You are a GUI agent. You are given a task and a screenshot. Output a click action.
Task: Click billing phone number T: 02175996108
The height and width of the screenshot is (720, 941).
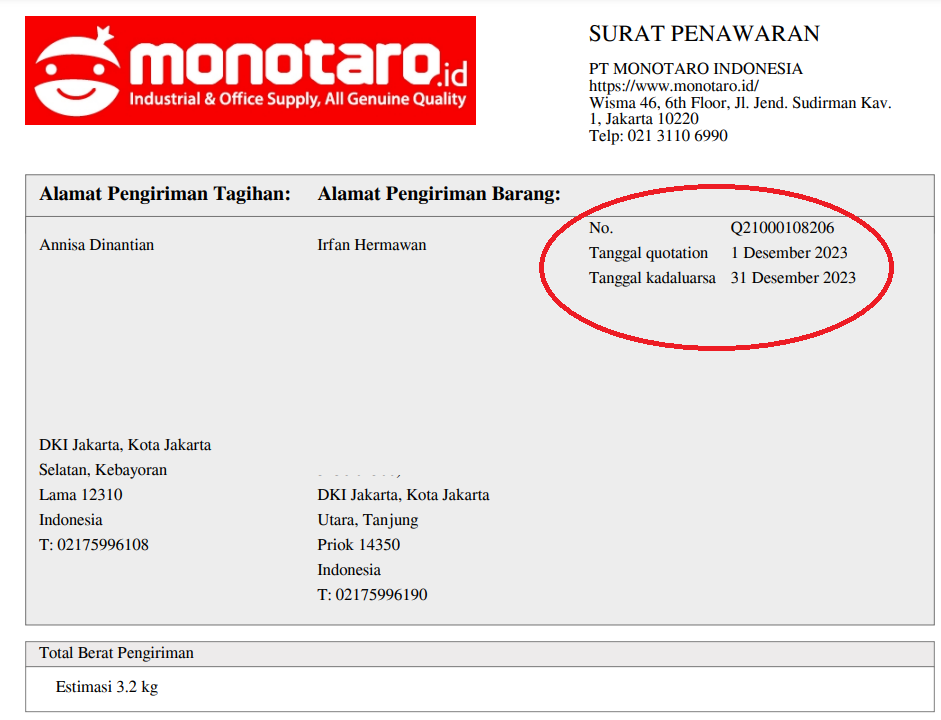pos(94,545)
